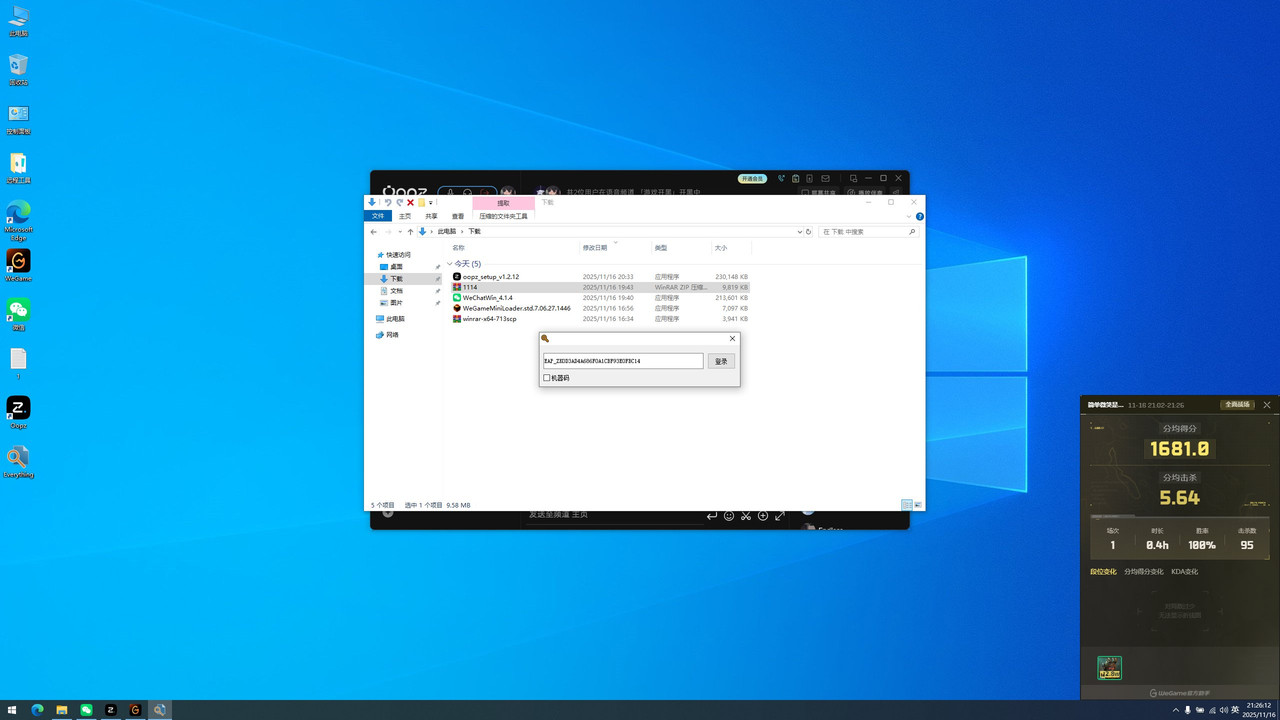Click the redo icon in Explorer quick toolbar
Image resolution: width=1280 pixels, height=720 pixels.
(399, 202)
